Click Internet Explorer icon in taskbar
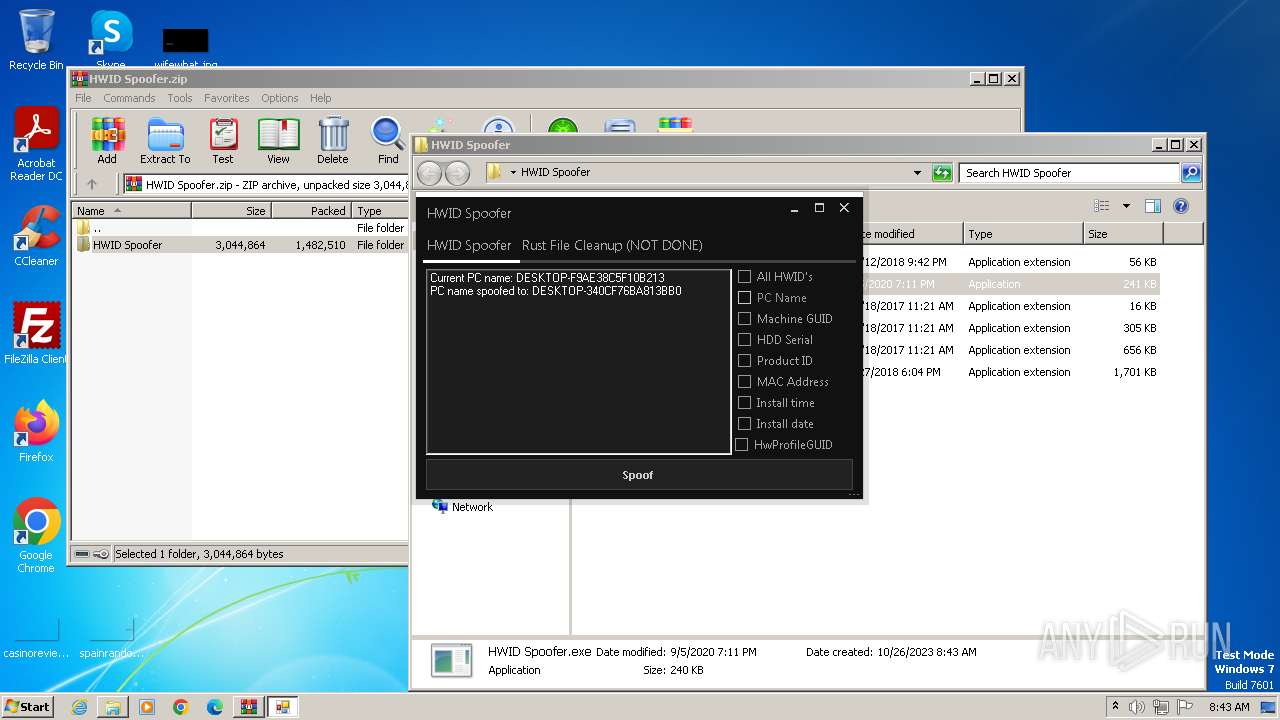This screenshot has height=720, width=1280. (x=79, y=707)
